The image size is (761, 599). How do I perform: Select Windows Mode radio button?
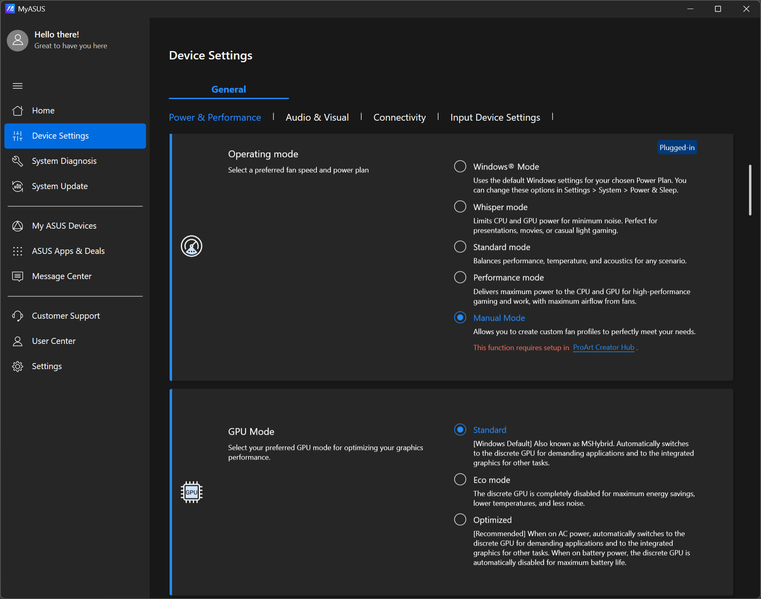click(460, 167)
